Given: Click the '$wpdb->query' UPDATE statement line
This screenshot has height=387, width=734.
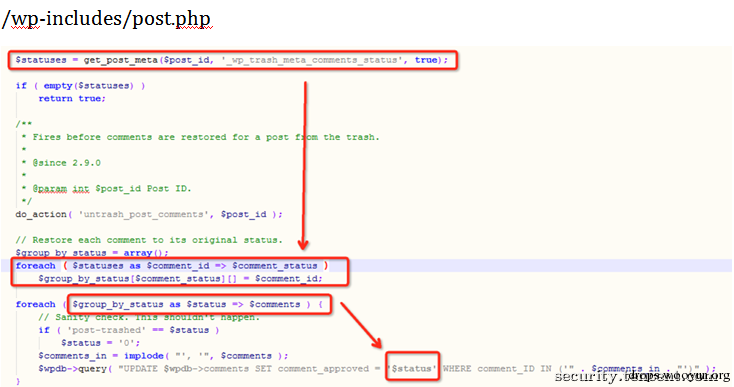Looking at the screenshot, I should pyautogui.click(x=377, y=369).
